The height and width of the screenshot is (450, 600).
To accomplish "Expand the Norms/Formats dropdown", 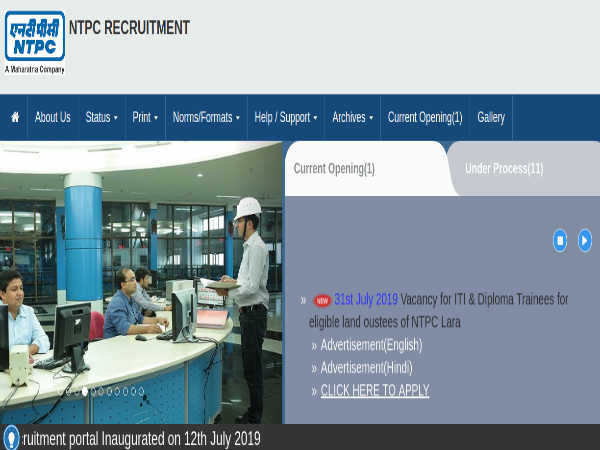I will (x=206, y=117).
